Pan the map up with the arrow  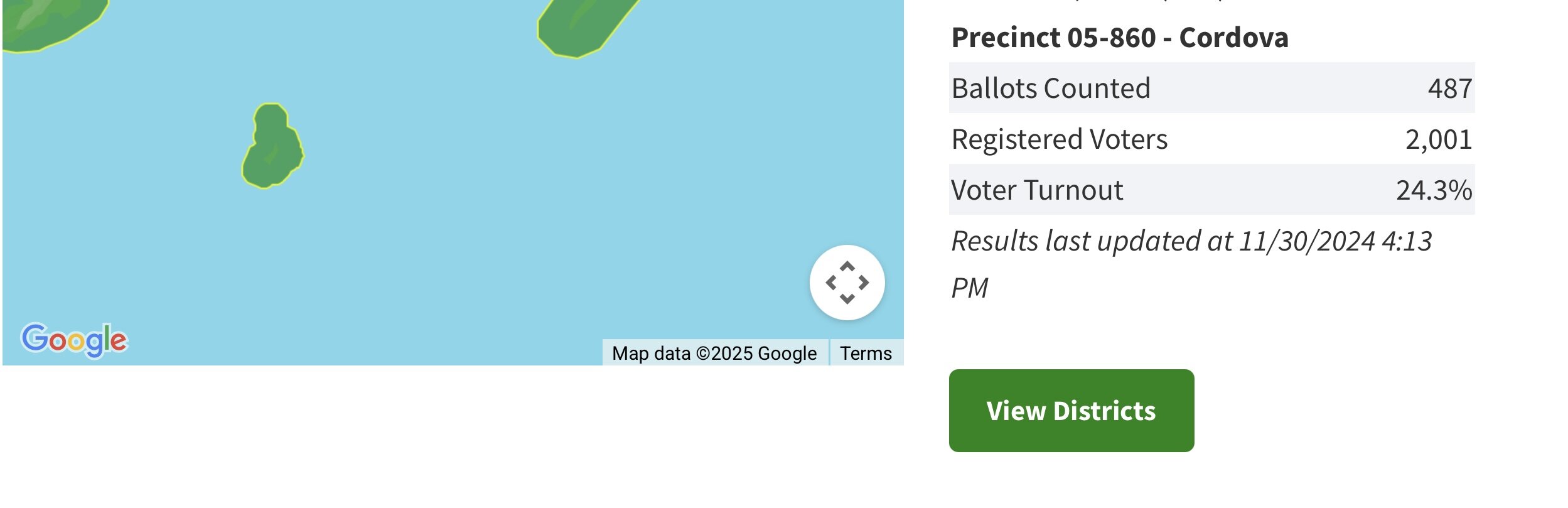tap(847, 266)
